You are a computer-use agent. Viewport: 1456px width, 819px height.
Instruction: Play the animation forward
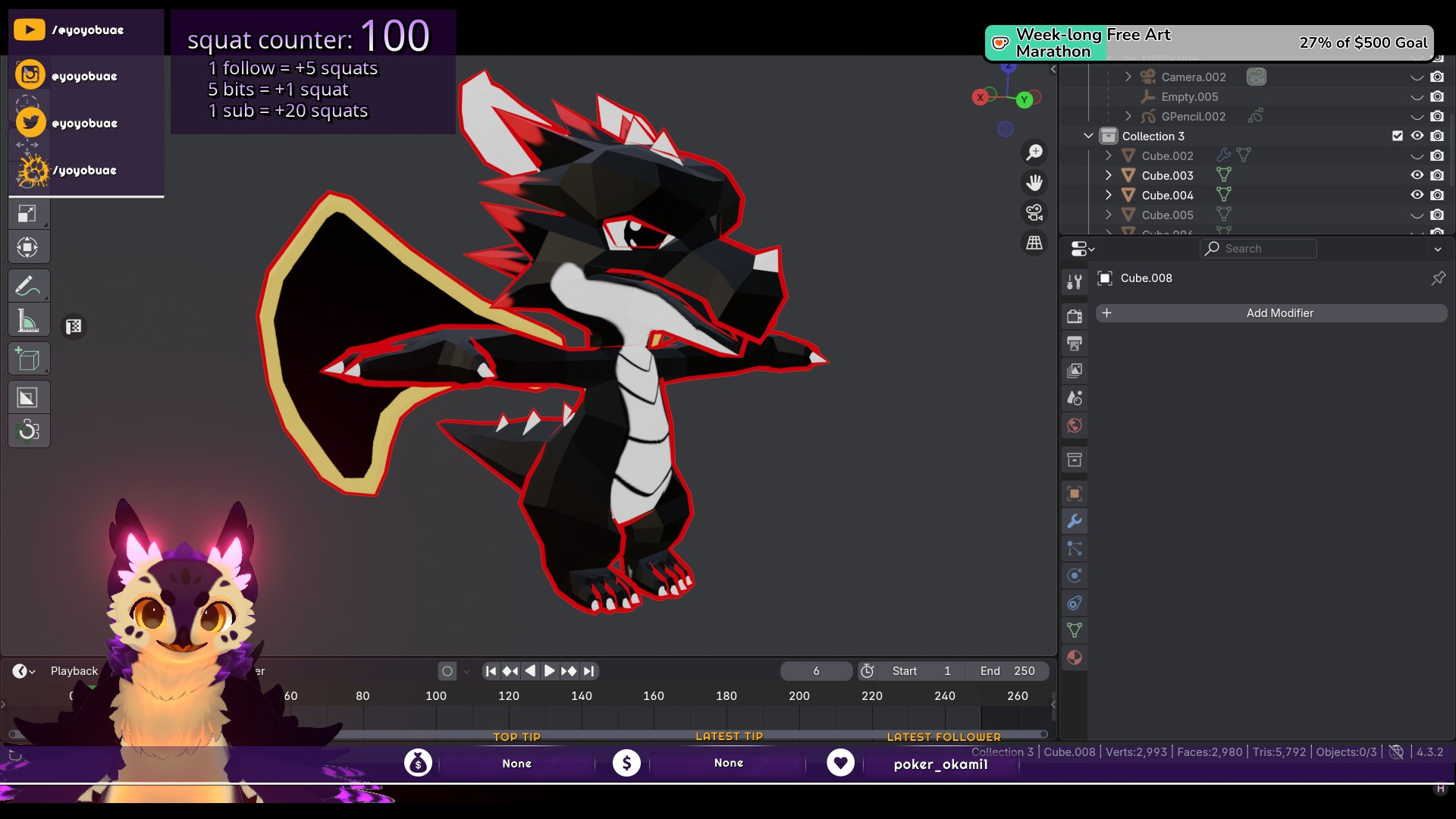(549, 671)
